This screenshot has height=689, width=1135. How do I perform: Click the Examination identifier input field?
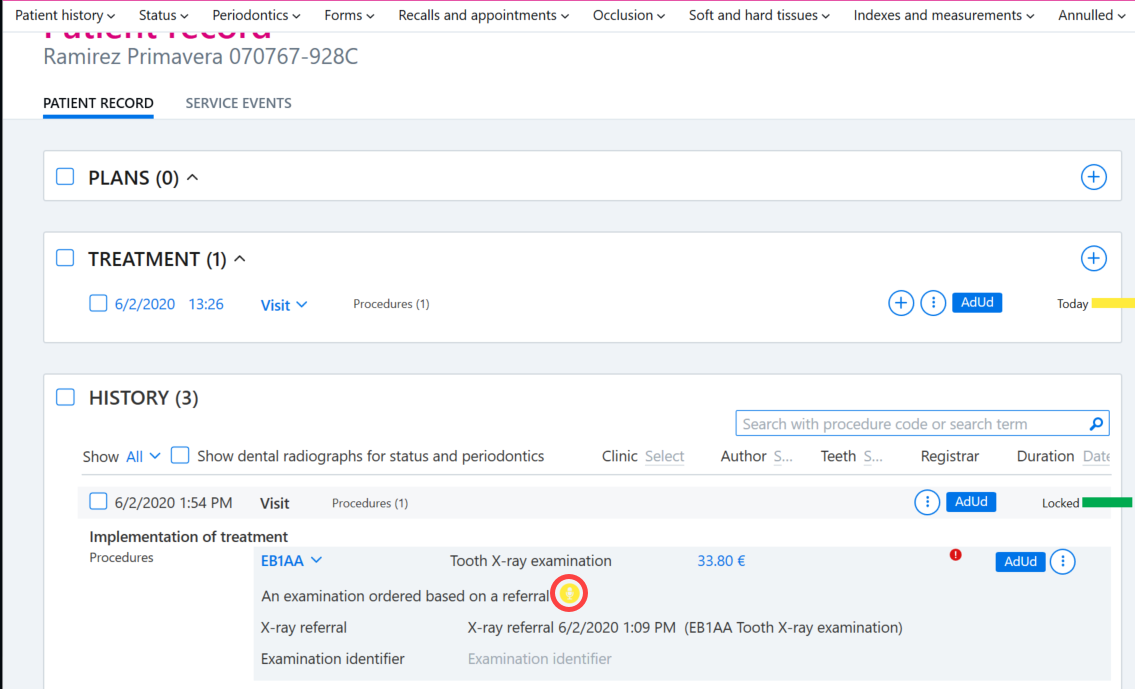point(539,659)
